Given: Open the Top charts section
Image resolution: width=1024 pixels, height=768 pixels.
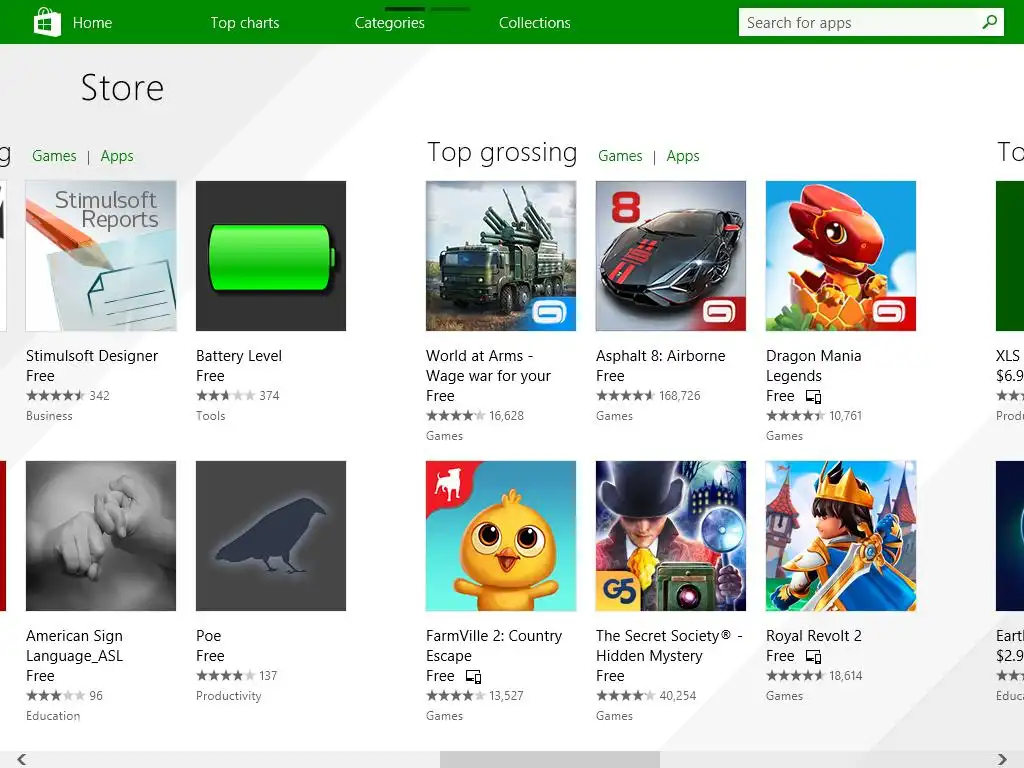Looking at the screenshot, I should click(244, 23).
